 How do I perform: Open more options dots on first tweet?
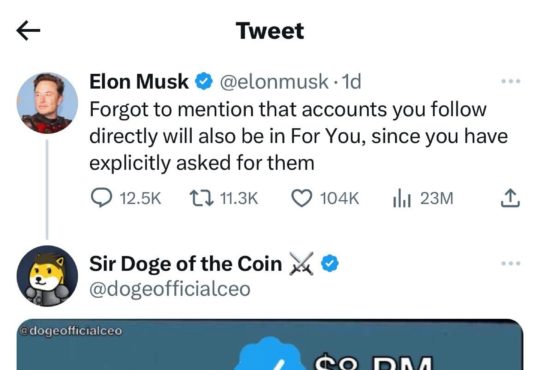510,81
